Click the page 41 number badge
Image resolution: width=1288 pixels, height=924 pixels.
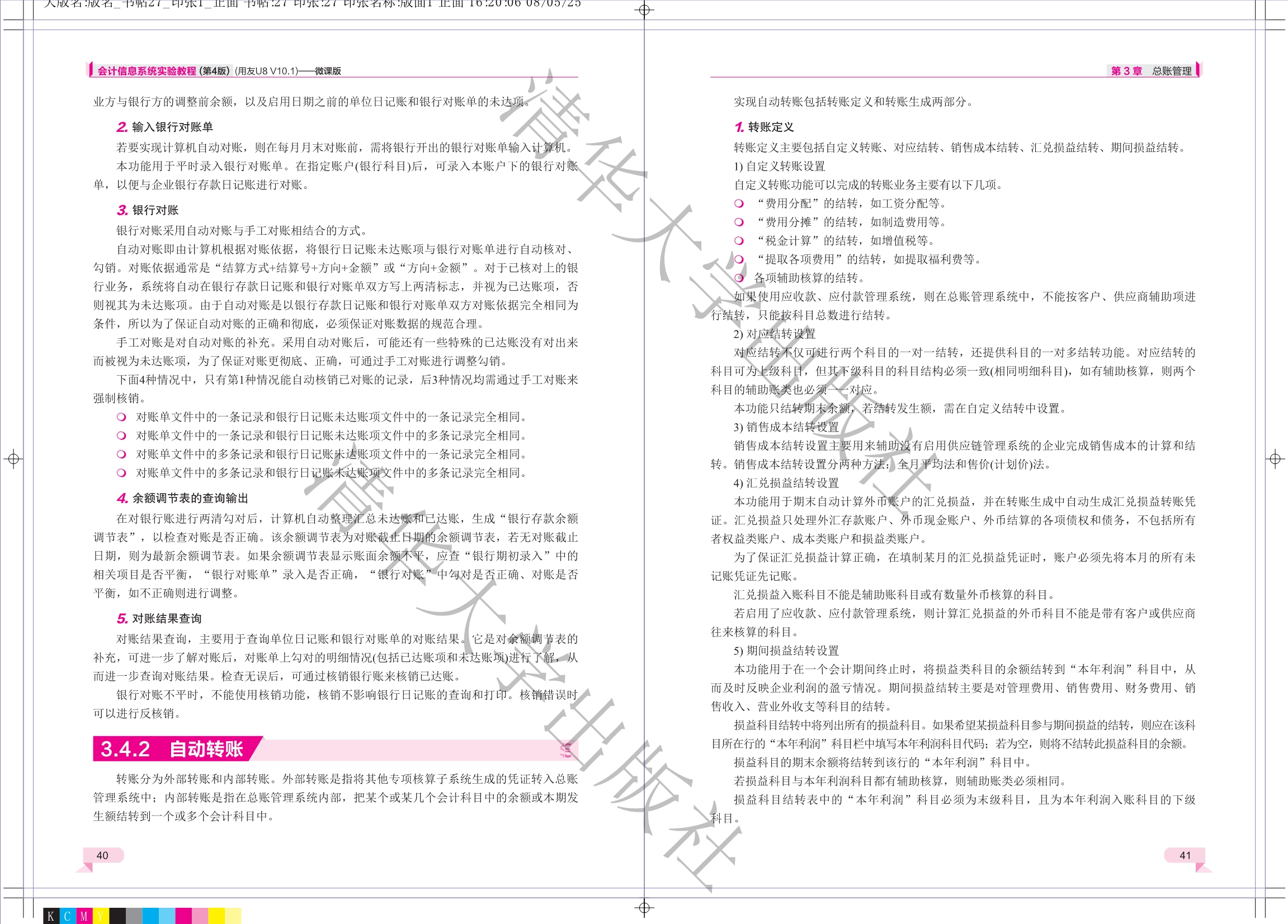[x=1185, y=855]
